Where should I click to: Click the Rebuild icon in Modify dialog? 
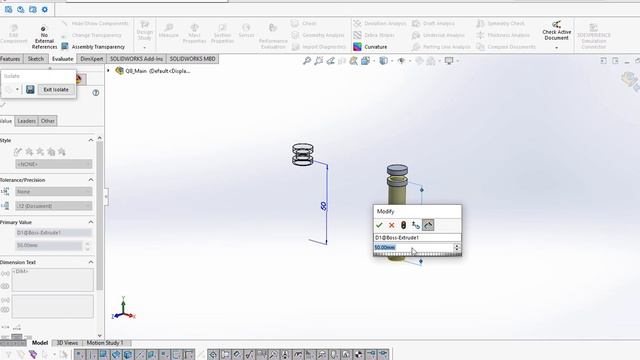coord(403,225)
